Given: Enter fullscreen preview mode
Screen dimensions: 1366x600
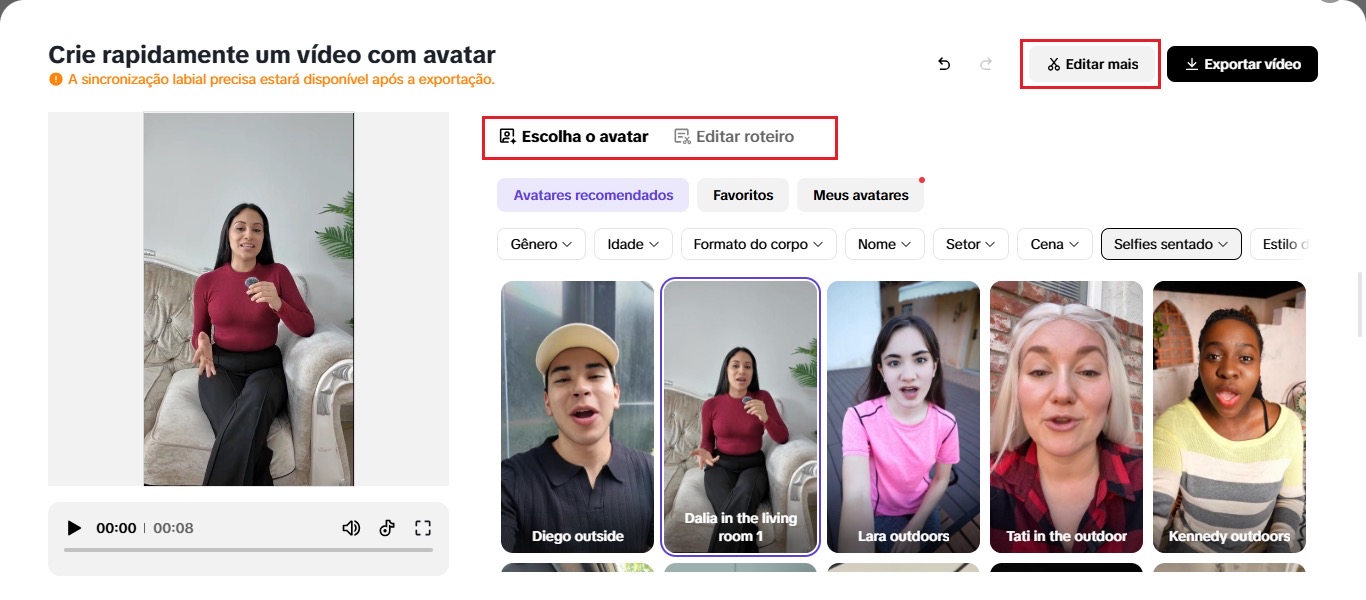Looking at the screenshot, I should [422, 528].
